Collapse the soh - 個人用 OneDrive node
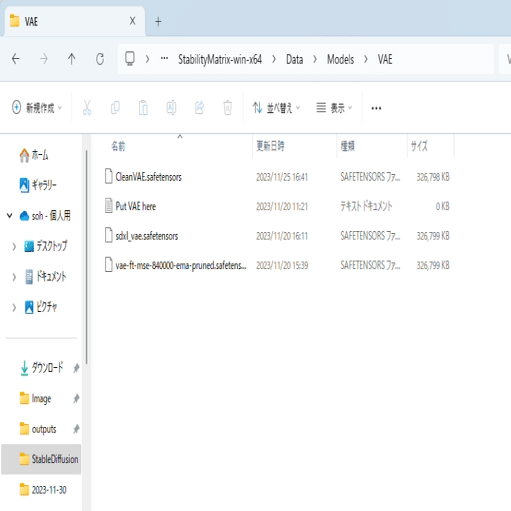This screenshot has height=511, width=511. [10, 216]
